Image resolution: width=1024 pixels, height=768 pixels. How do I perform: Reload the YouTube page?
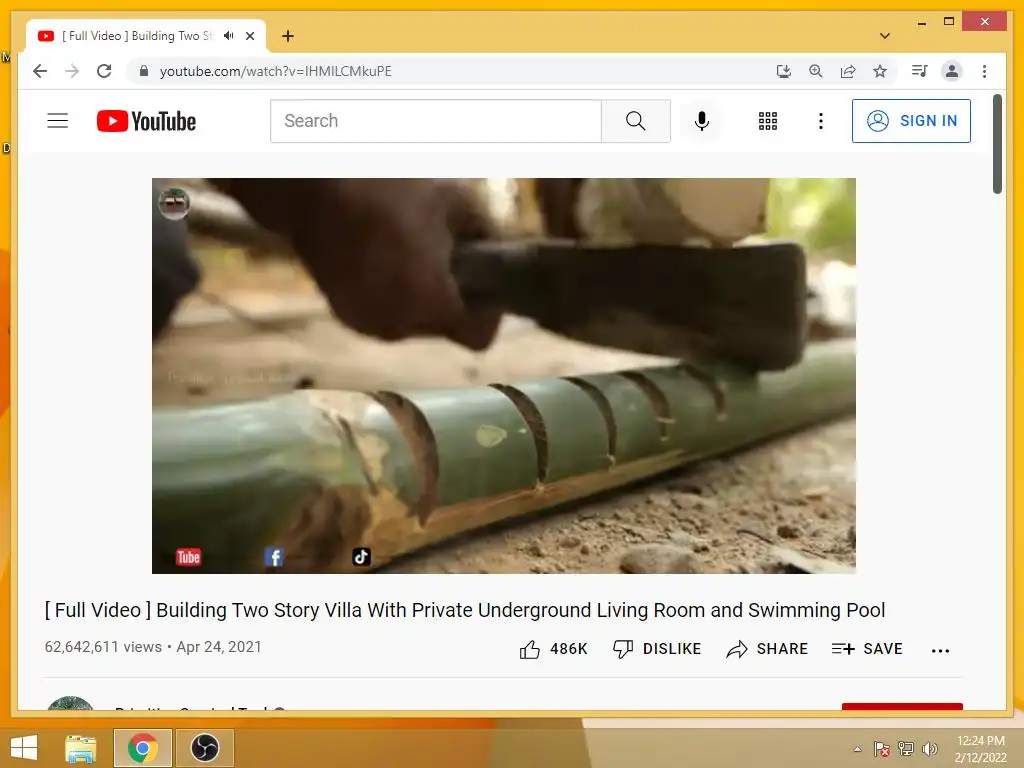pyautogui.click(x=104, y=71)
